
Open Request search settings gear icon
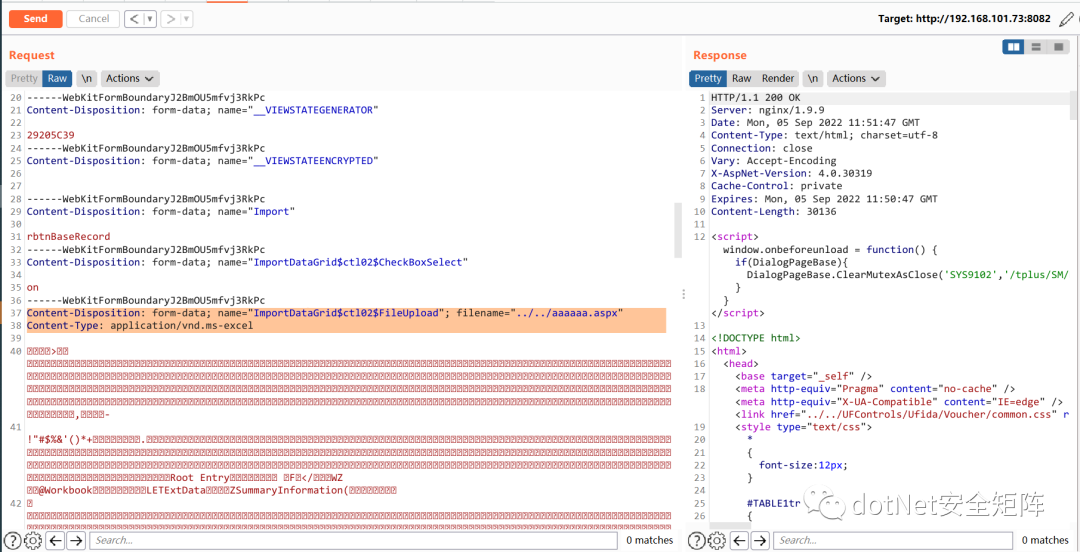pos(33,540)
